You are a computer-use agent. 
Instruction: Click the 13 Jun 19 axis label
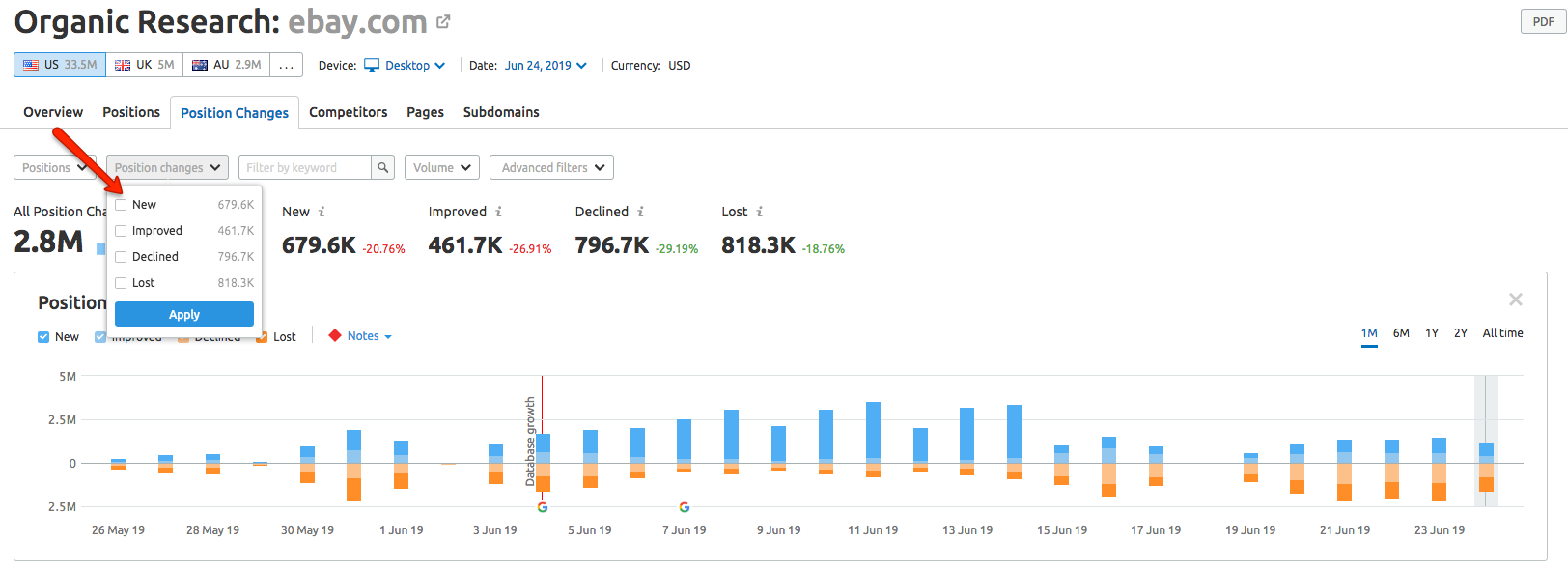click(967, 530)
